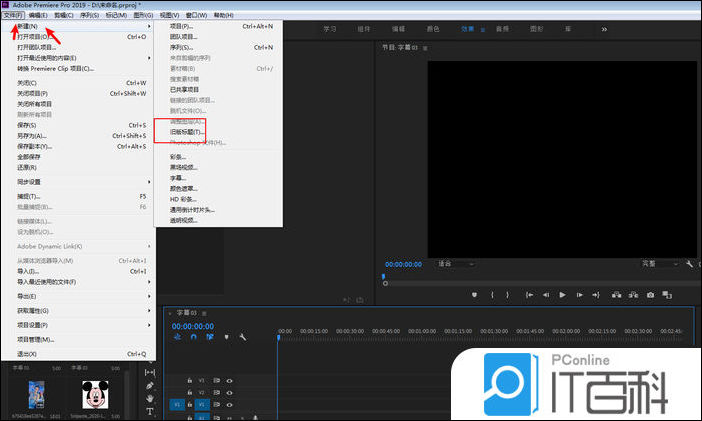
Task: Select the Type tool
Action: pyautogui.click(x=150, y=411)
